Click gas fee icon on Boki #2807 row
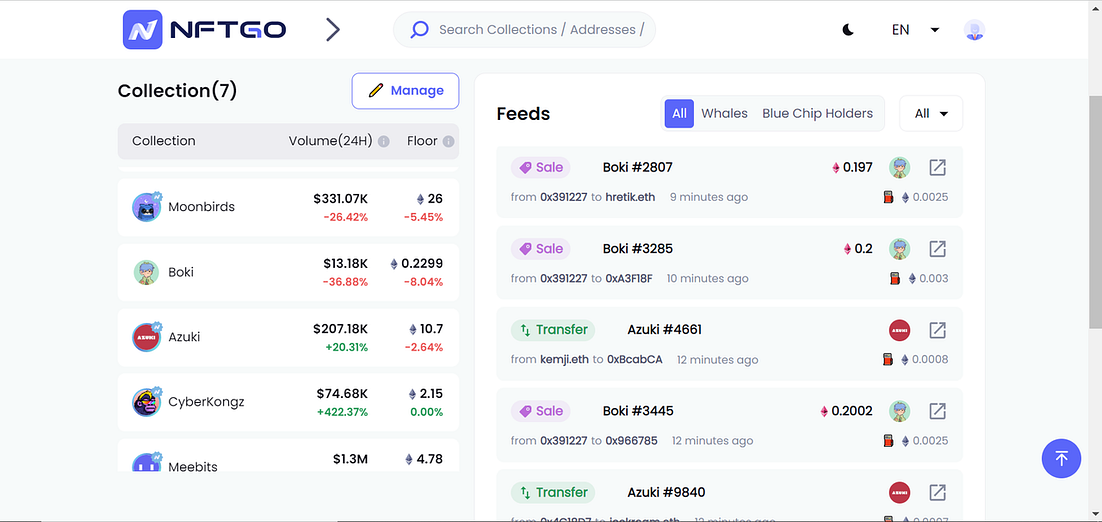The width and height of the screenshot is (1102, 522). 888,197
